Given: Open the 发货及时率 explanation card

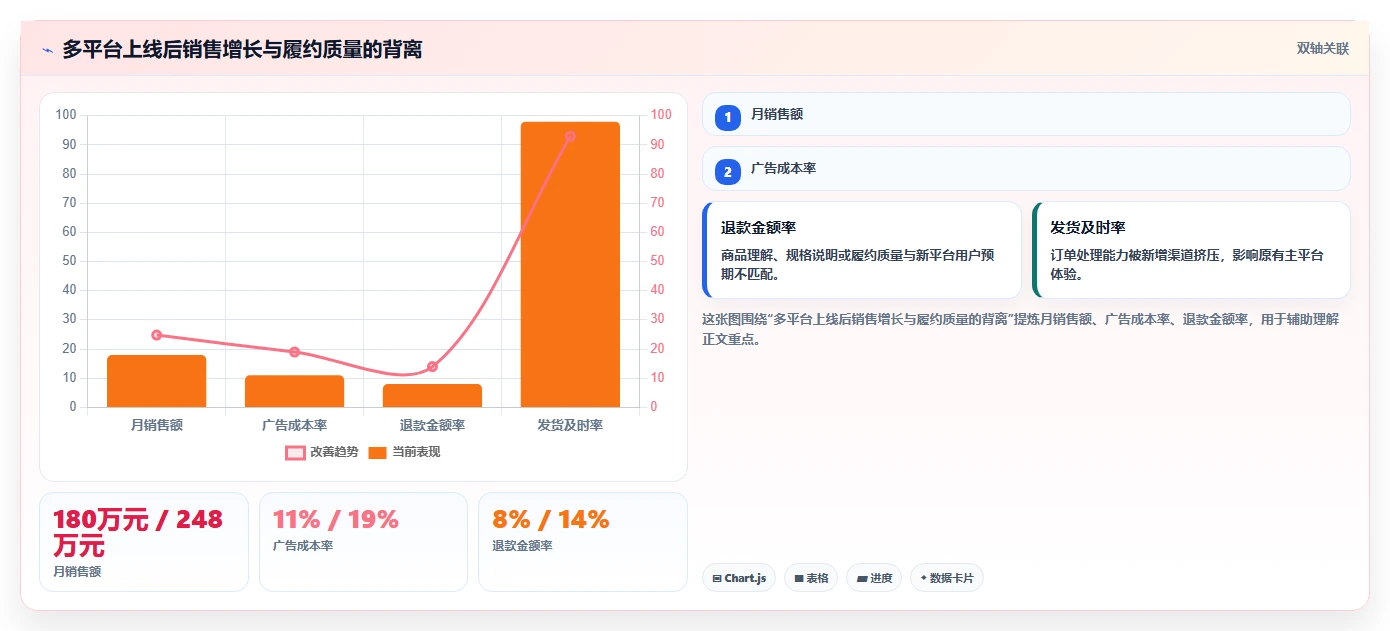Looking at the screenshot, I should (x=1191, y=250).
